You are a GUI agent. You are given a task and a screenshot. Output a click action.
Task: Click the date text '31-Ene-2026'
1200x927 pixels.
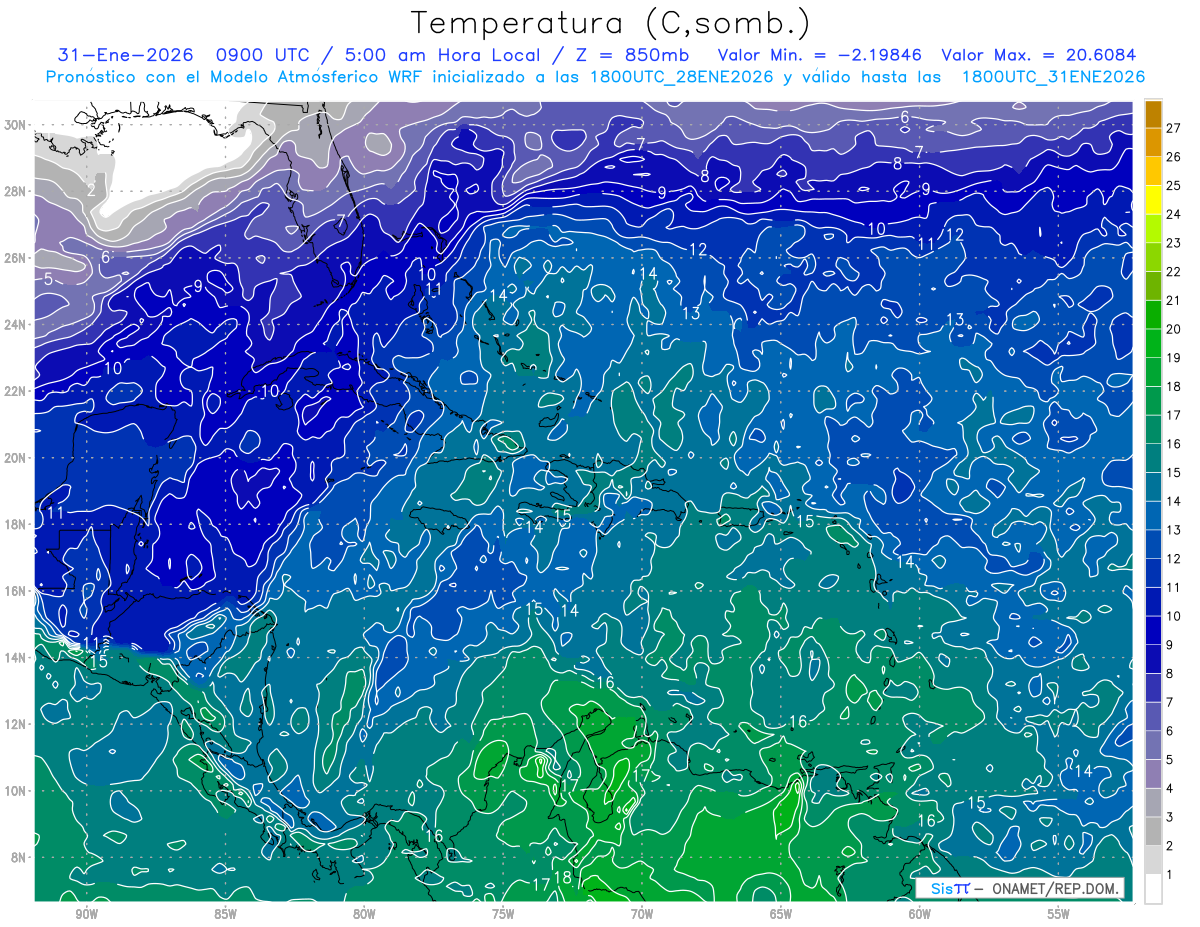click(125, 55)
